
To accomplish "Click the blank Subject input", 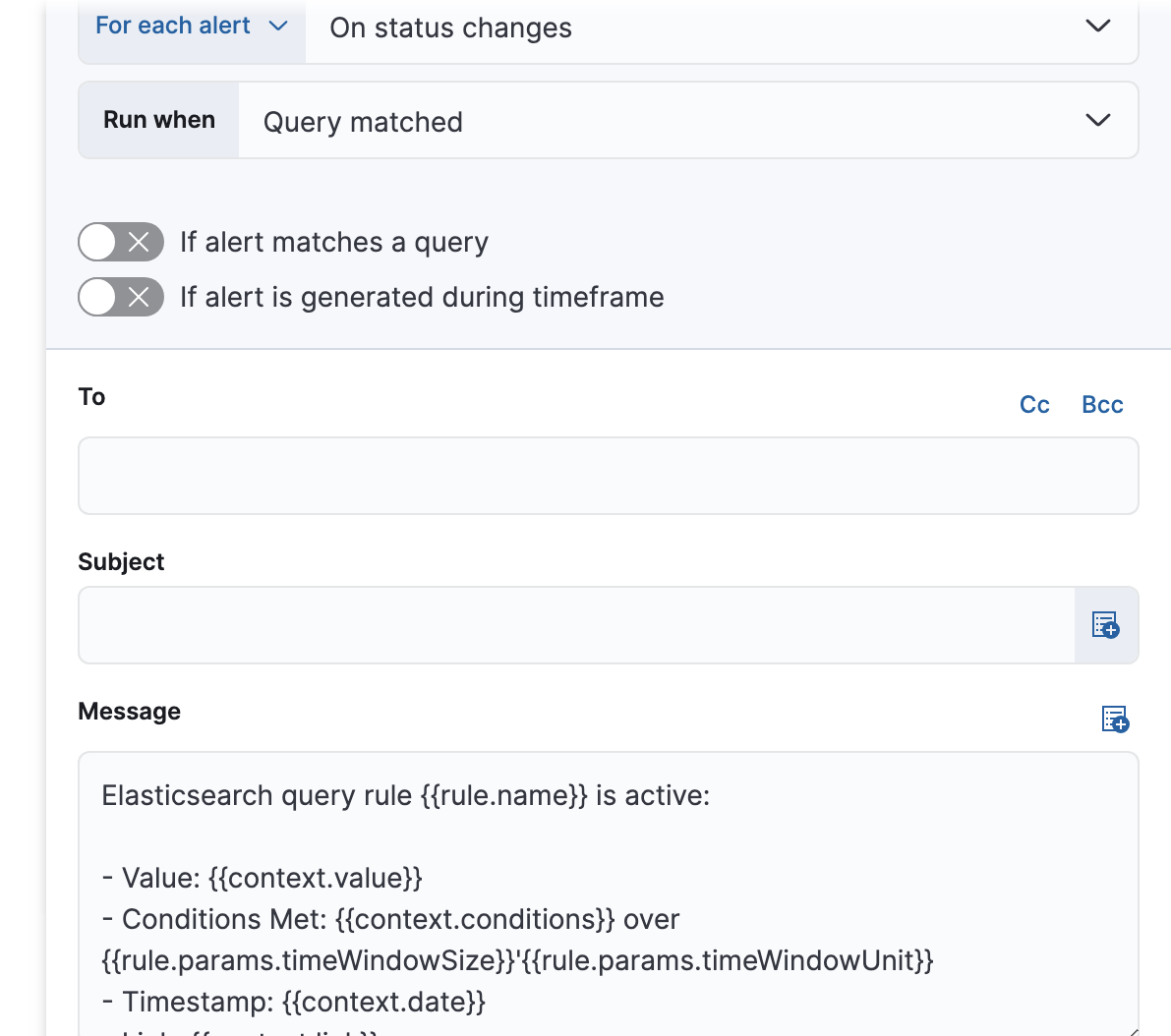I will pyautogui.click(x=575, y=625).
